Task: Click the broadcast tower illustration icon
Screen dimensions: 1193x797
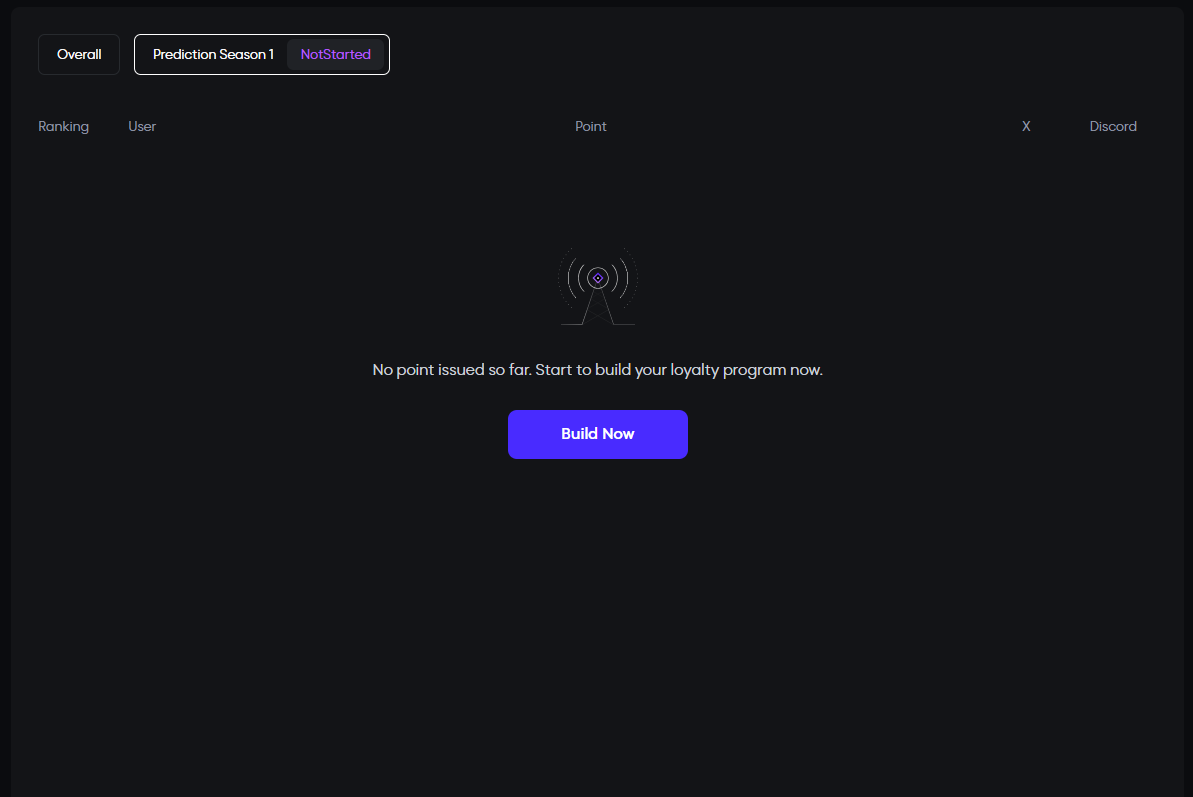Action: tap(598, 286)
